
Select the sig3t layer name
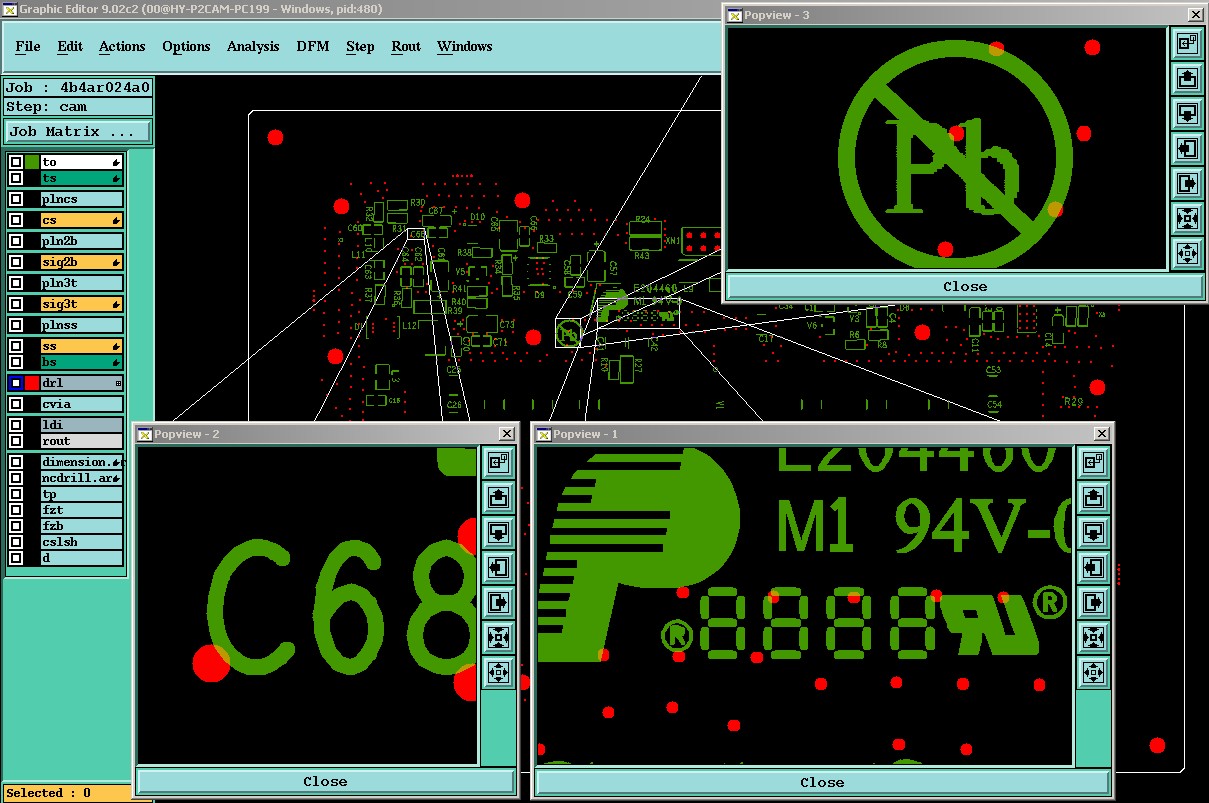pyautogui.click(x=82, y=304)
